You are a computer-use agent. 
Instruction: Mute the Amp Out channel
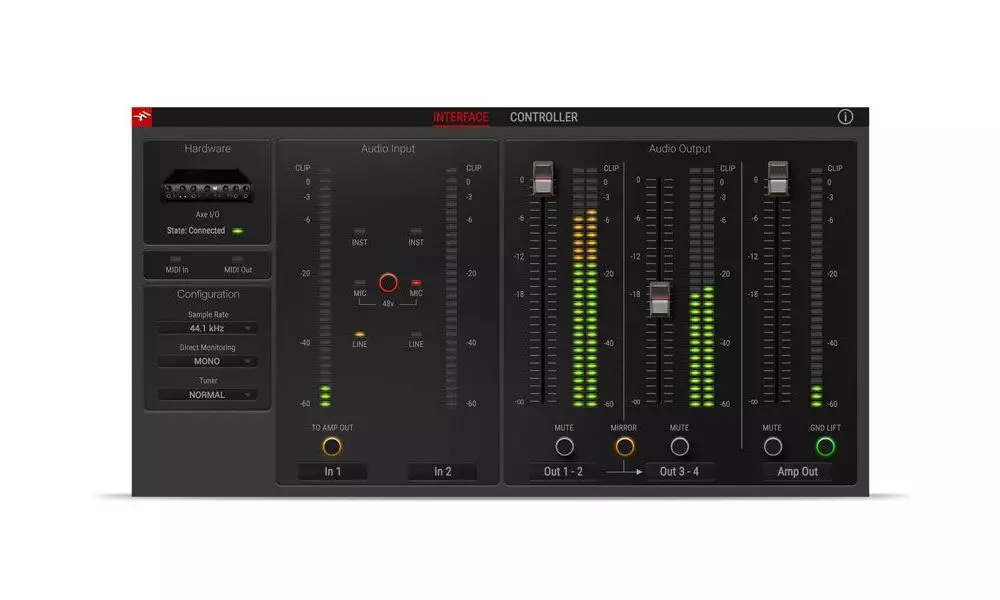pos(772,446)
